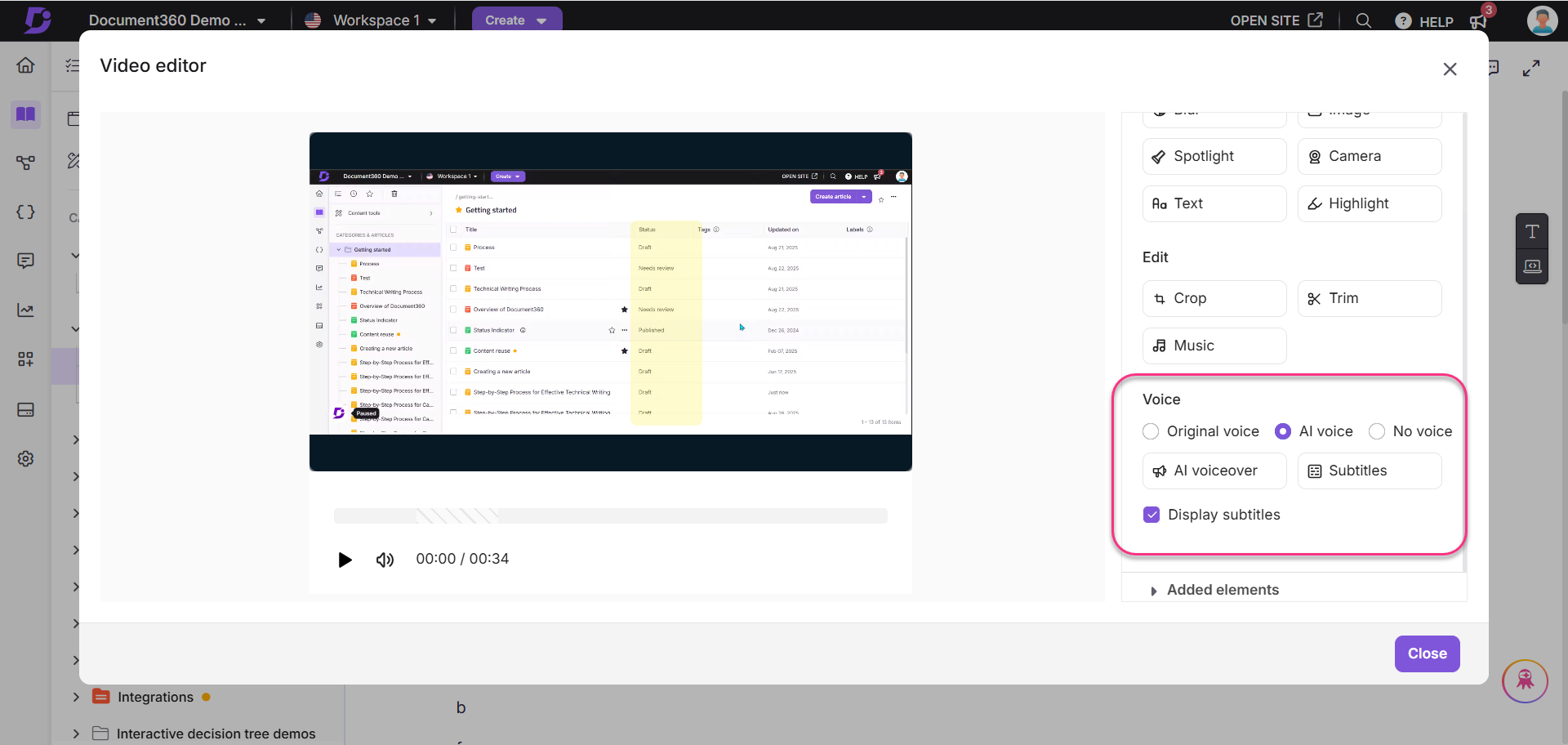Add a Camera element
The height and width of the screenshot is (745, 1568).
point(1369,156)
